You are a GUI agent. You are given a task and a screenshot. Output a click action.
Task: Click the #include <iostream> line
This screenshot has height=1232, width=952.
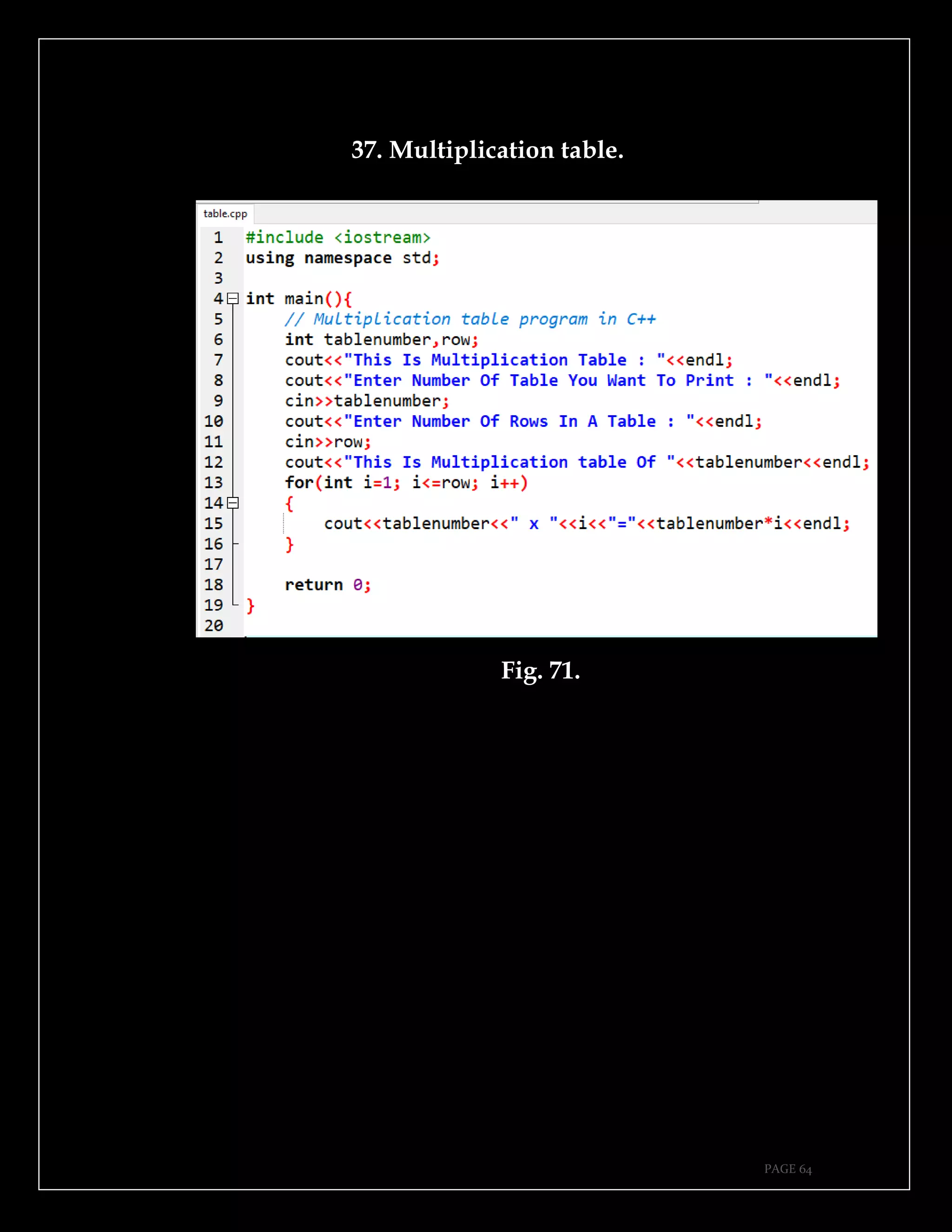[338, 238]
